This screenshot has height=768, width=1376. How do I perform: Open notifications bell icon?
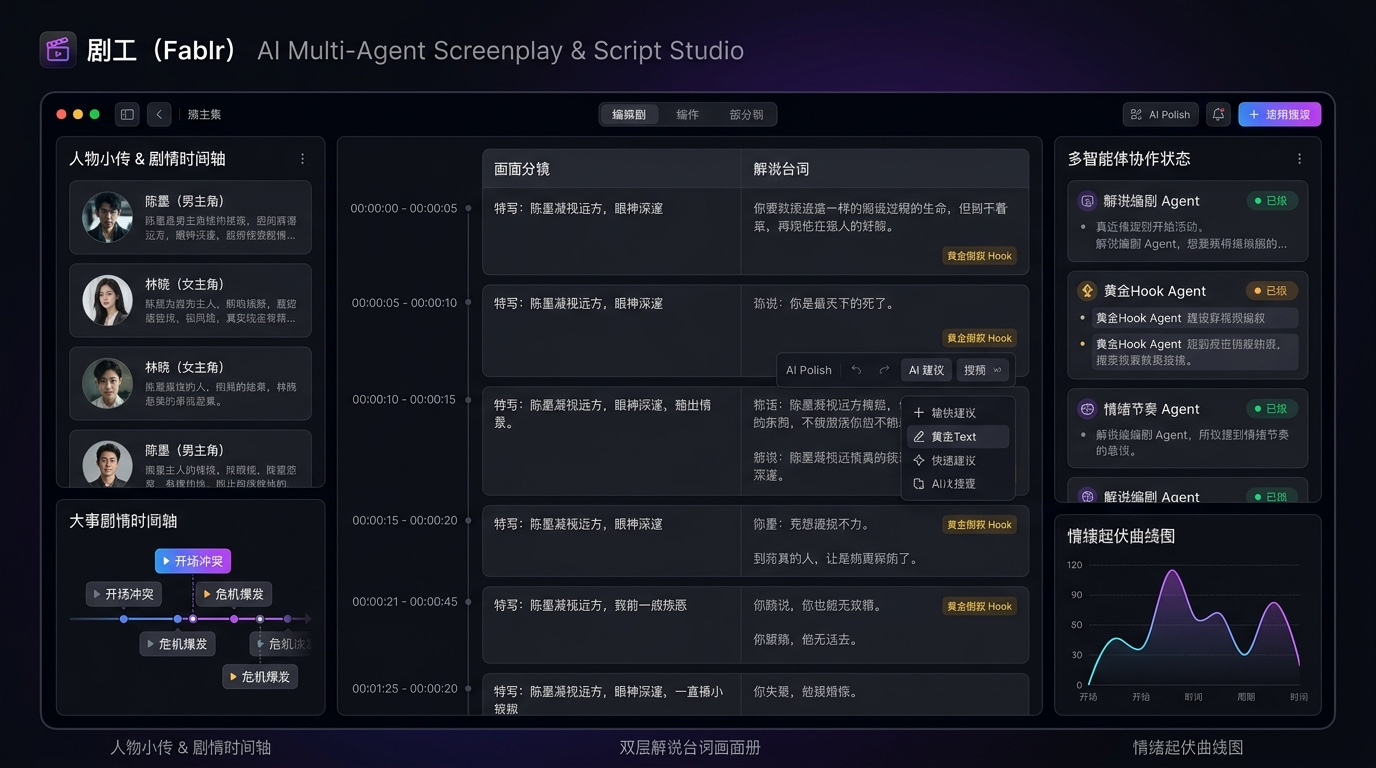click(1218, 115)
